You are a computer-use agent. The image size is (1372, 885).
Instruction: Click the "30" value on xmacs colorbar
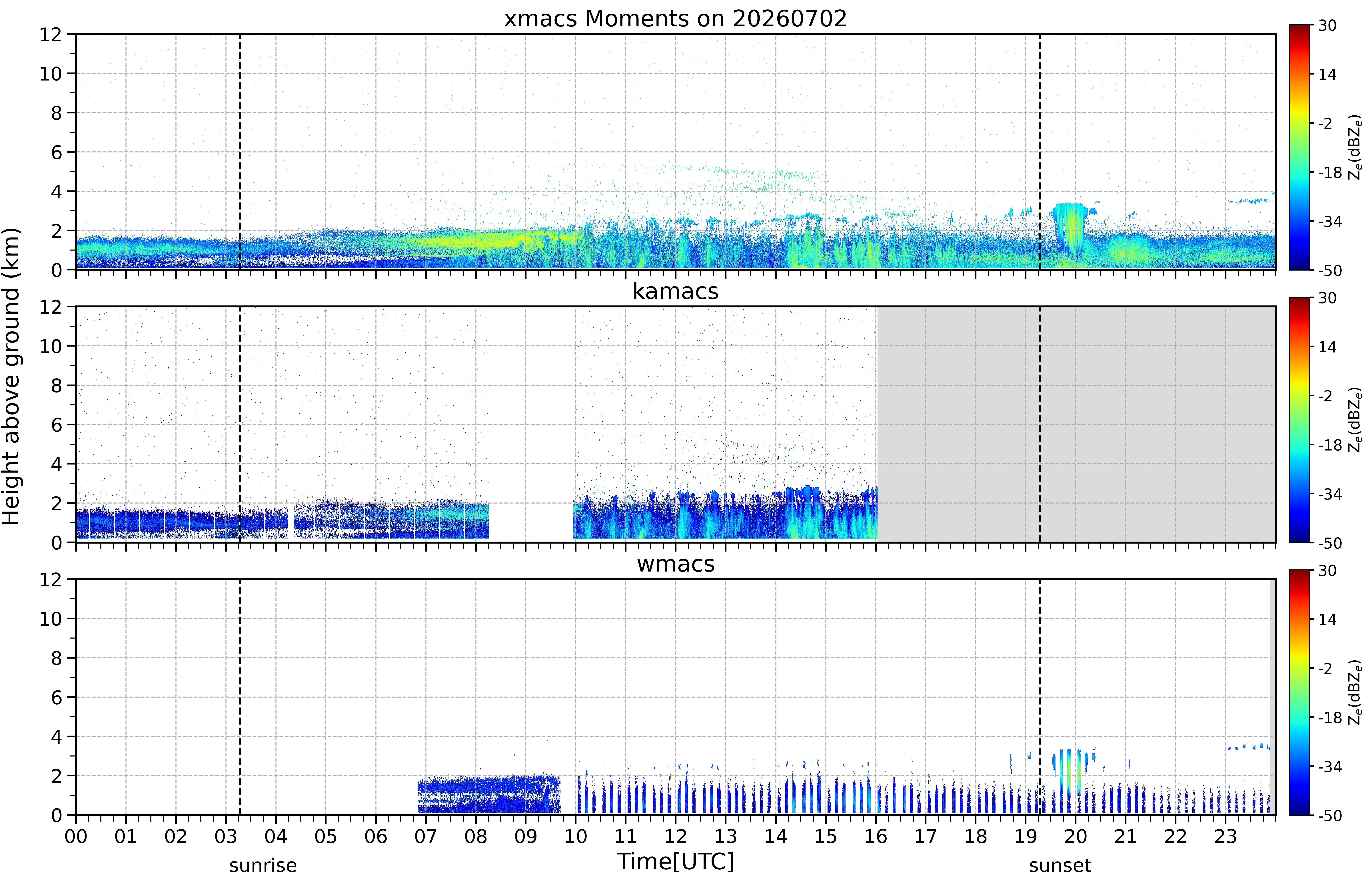tap(1327, 25)
